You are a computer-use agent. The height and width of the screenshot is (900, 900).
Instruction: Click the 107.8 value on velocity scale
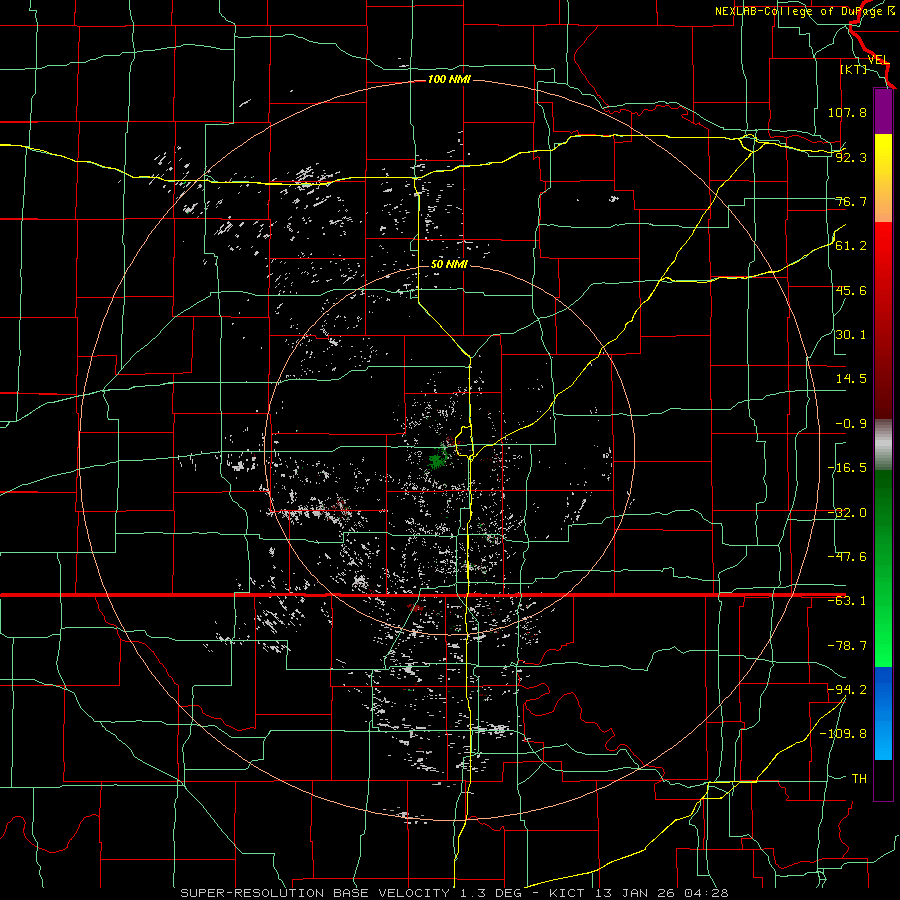click(x=847, y=112)
